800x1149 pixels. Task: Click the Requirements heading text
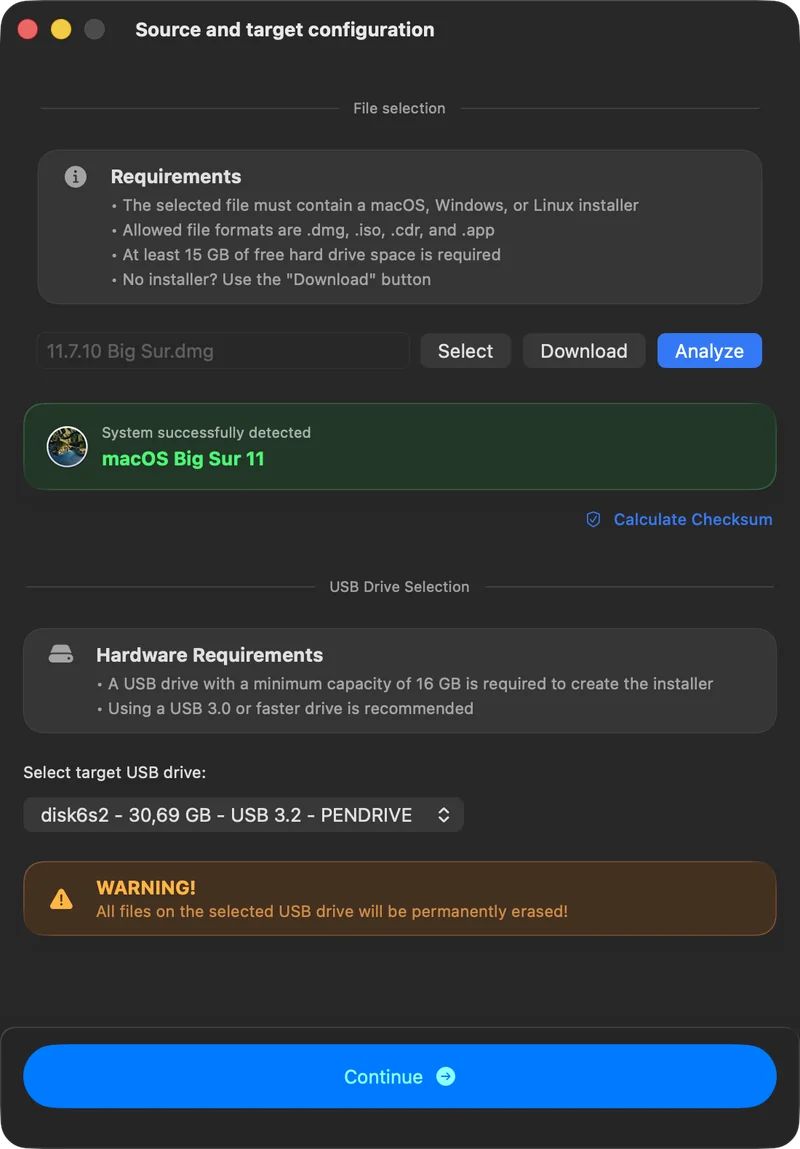[176, 177]
